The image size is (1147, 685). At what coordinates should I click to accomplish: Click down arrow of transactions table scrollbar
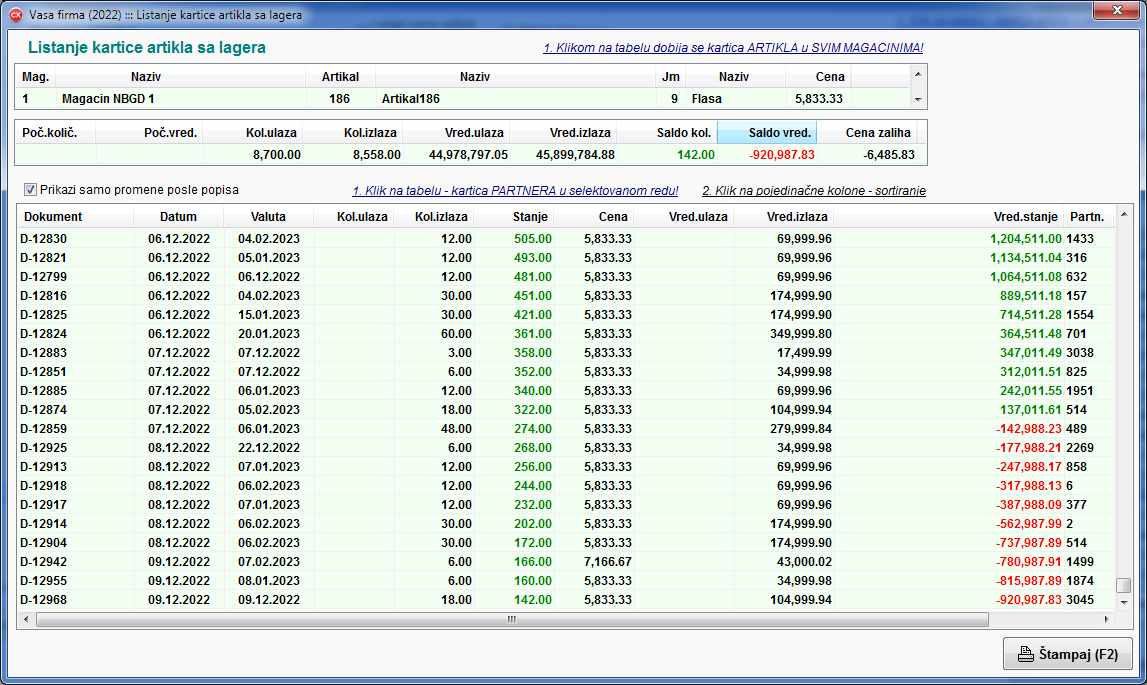[1124, 602]
